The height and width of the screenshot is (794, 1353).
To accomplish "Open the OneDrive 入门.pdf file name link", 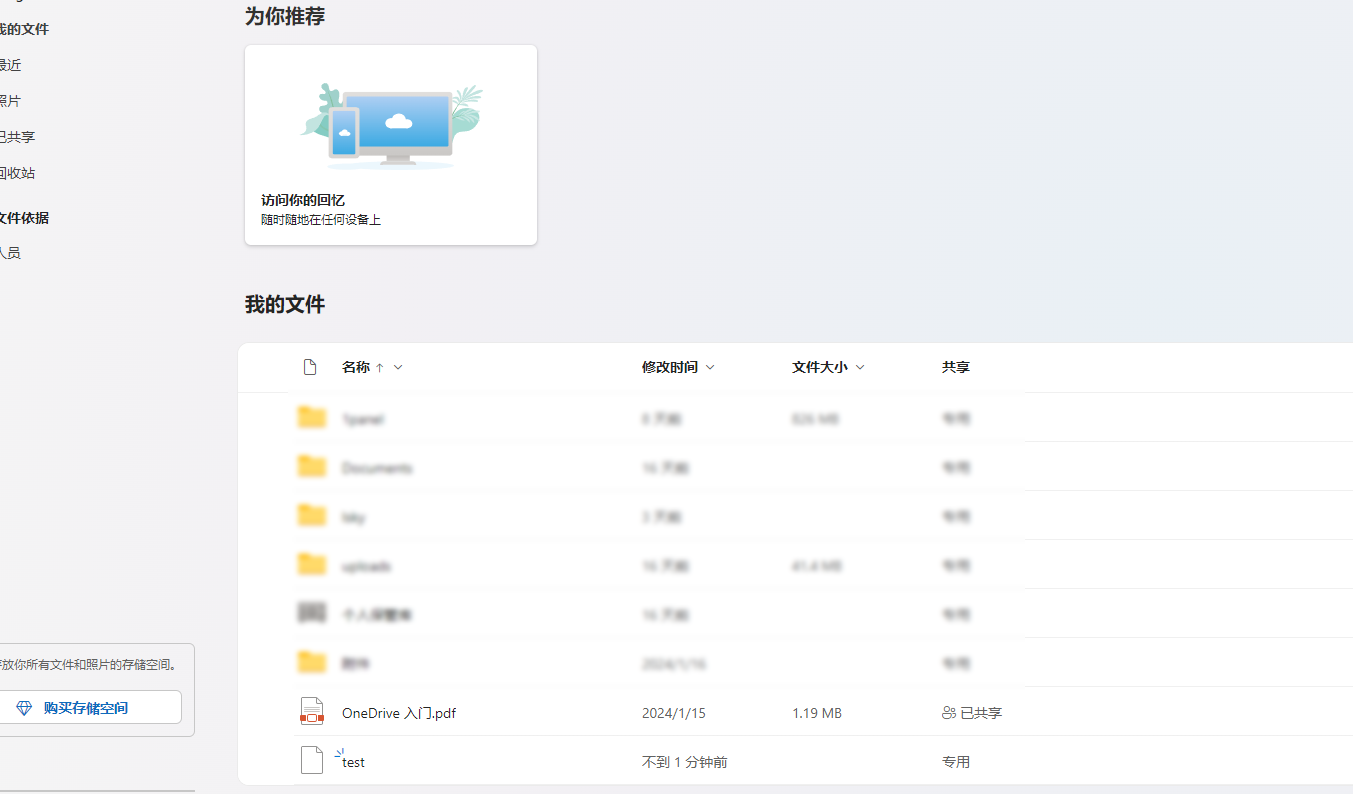I will click(x=399, y=713).
